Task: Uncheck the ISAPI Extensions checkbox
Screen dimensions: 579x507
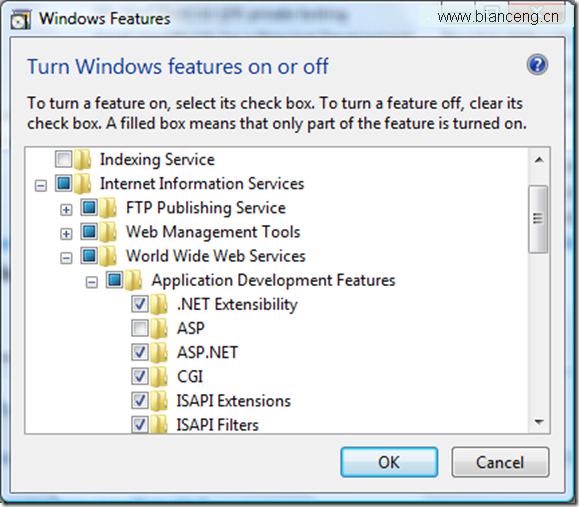Action: point(140,401)
